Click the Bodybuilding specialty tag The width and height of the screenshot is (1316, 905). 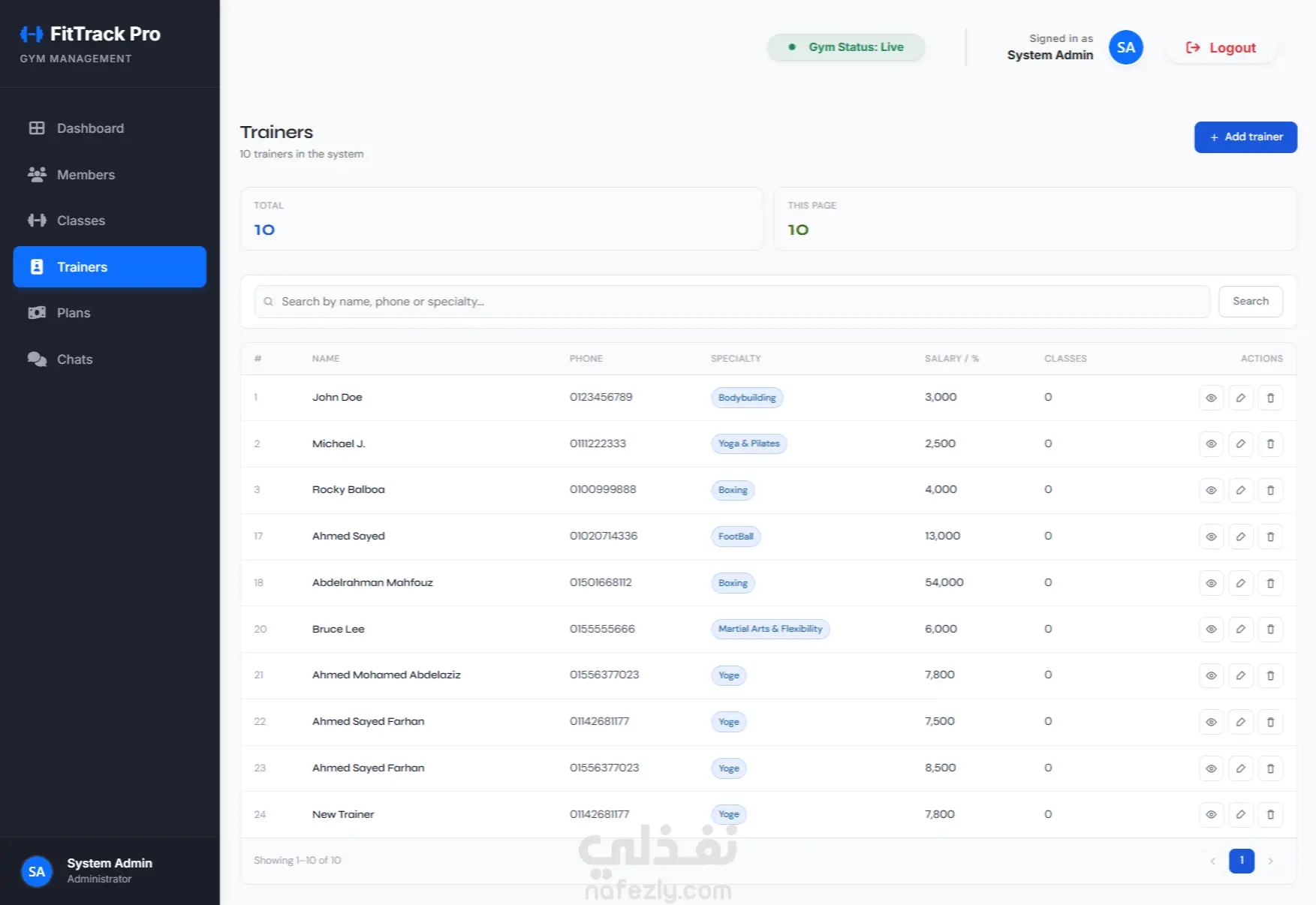(x=747, y=398)
